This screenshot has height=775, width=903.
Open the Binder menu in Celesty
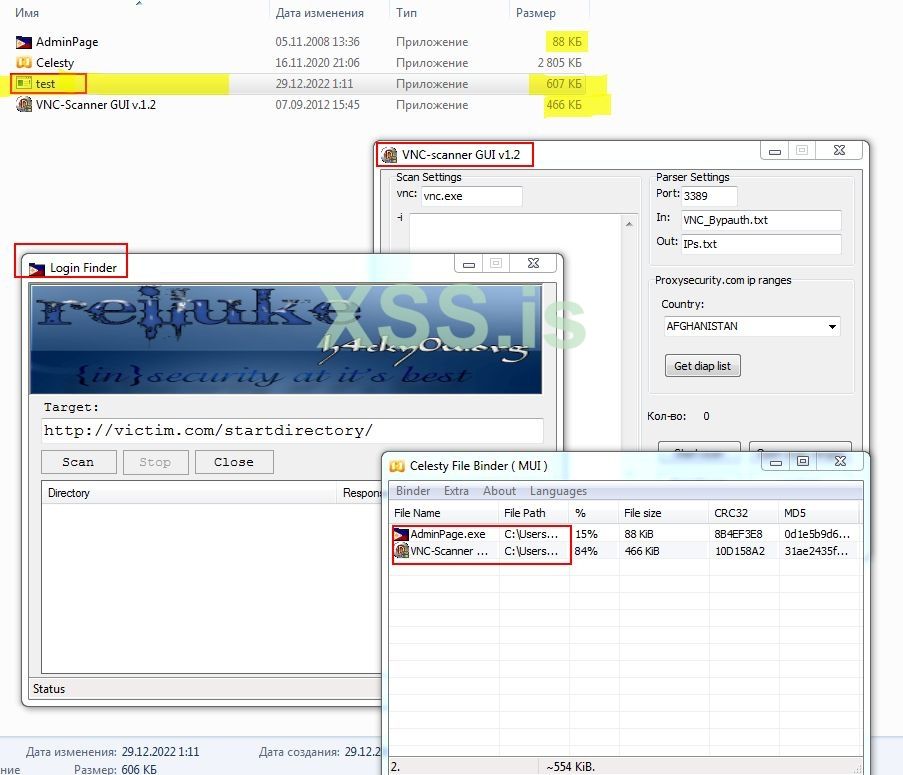413,491
